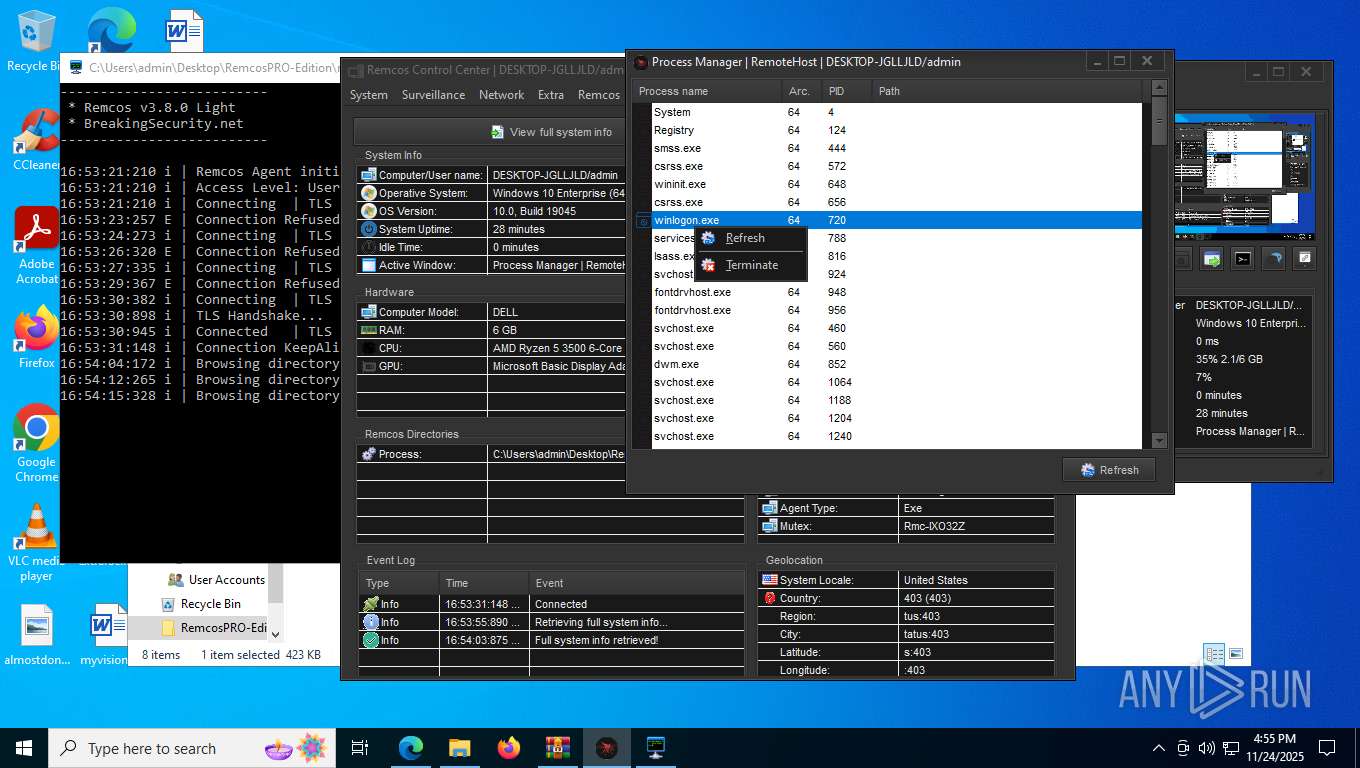Open the Remcos app on the taskbar
The width and height of the screenshot is (1360, 768).
point(607,747)
